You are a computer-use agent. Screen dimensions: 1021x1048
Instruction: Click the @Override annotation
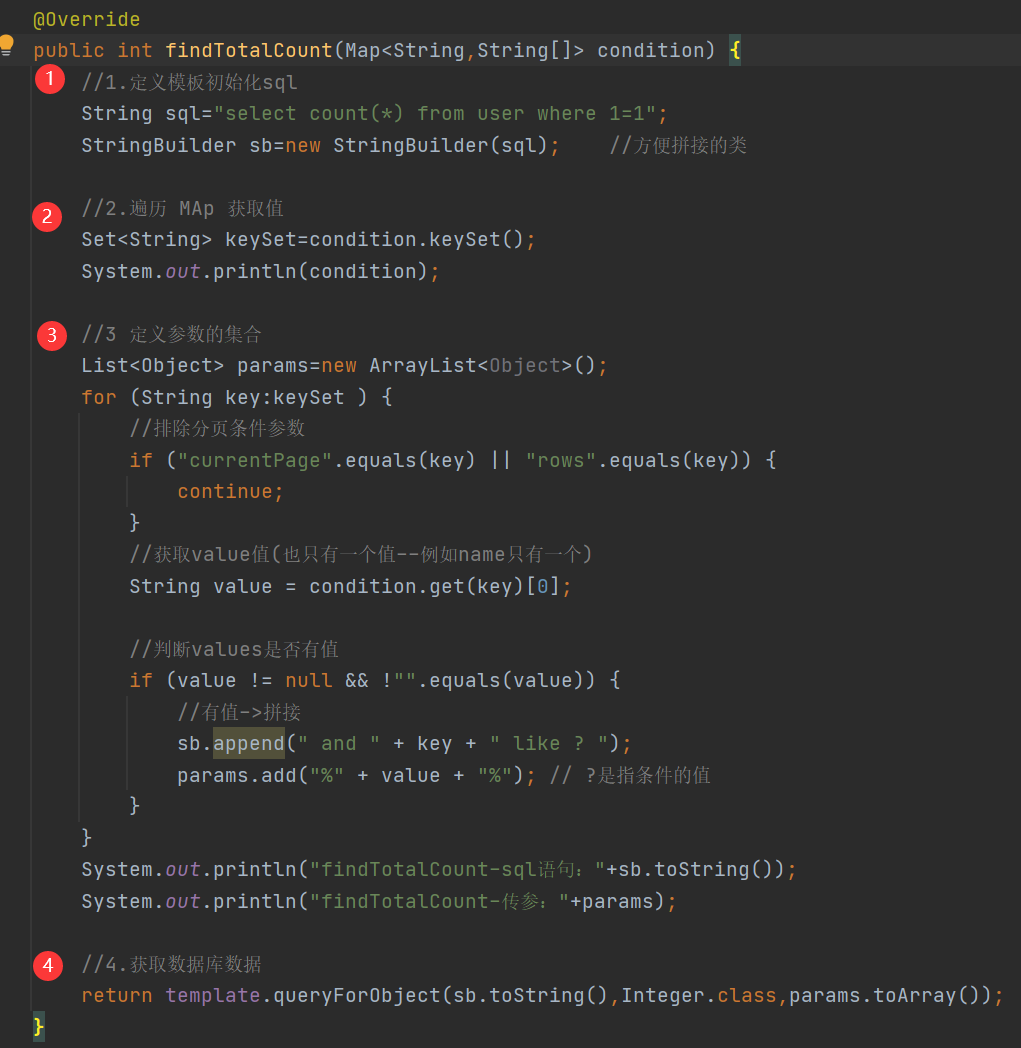tap(88, 18)
